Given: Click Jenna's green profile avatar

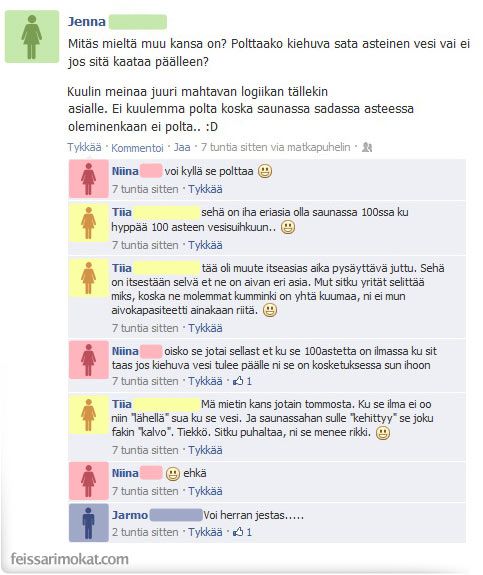Looking at the screenshot, I should 32,37.
